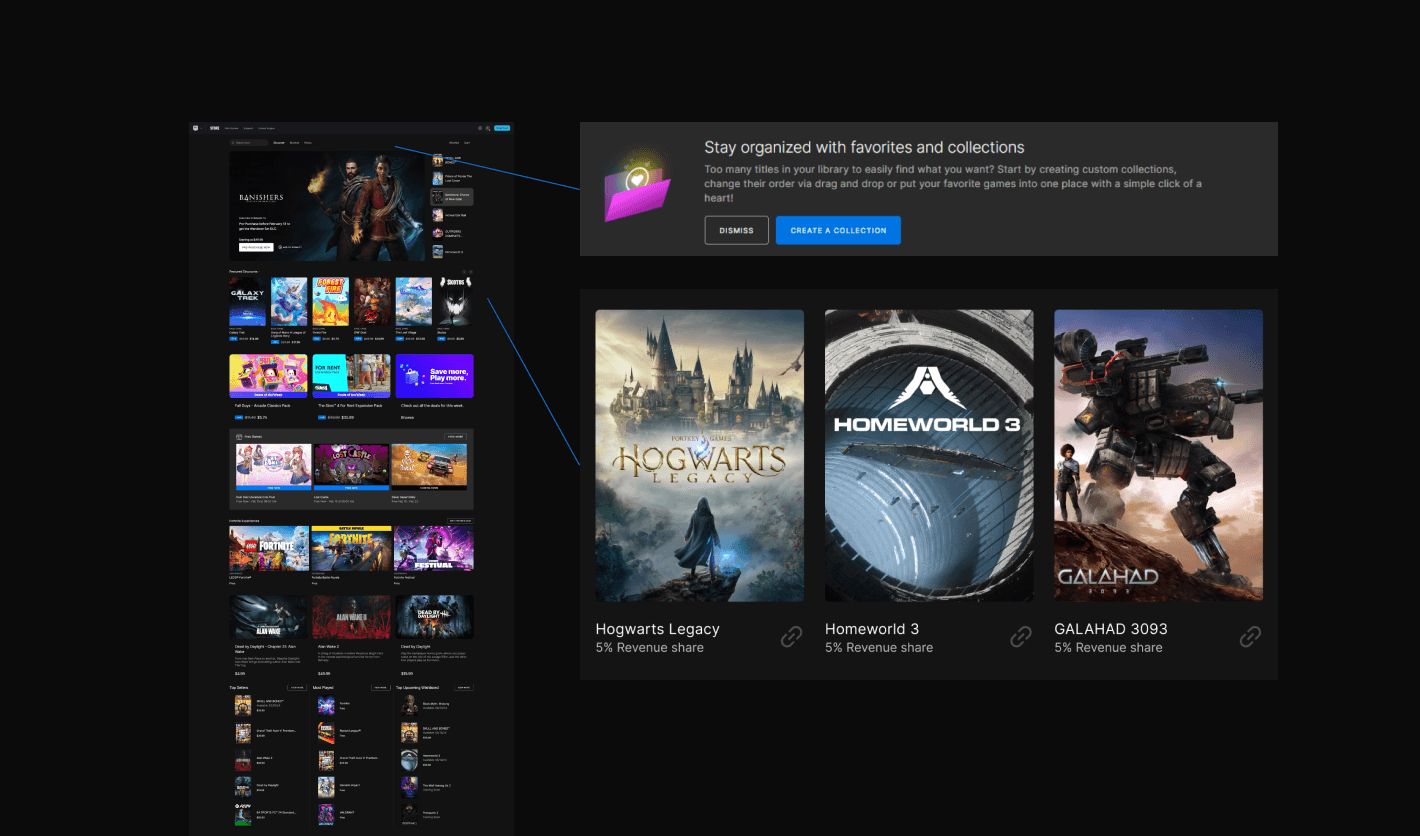This screenshot has height=836, width=1420.
Task: Open the Hogwarts Legacy cover art
Action: point(700,455)
